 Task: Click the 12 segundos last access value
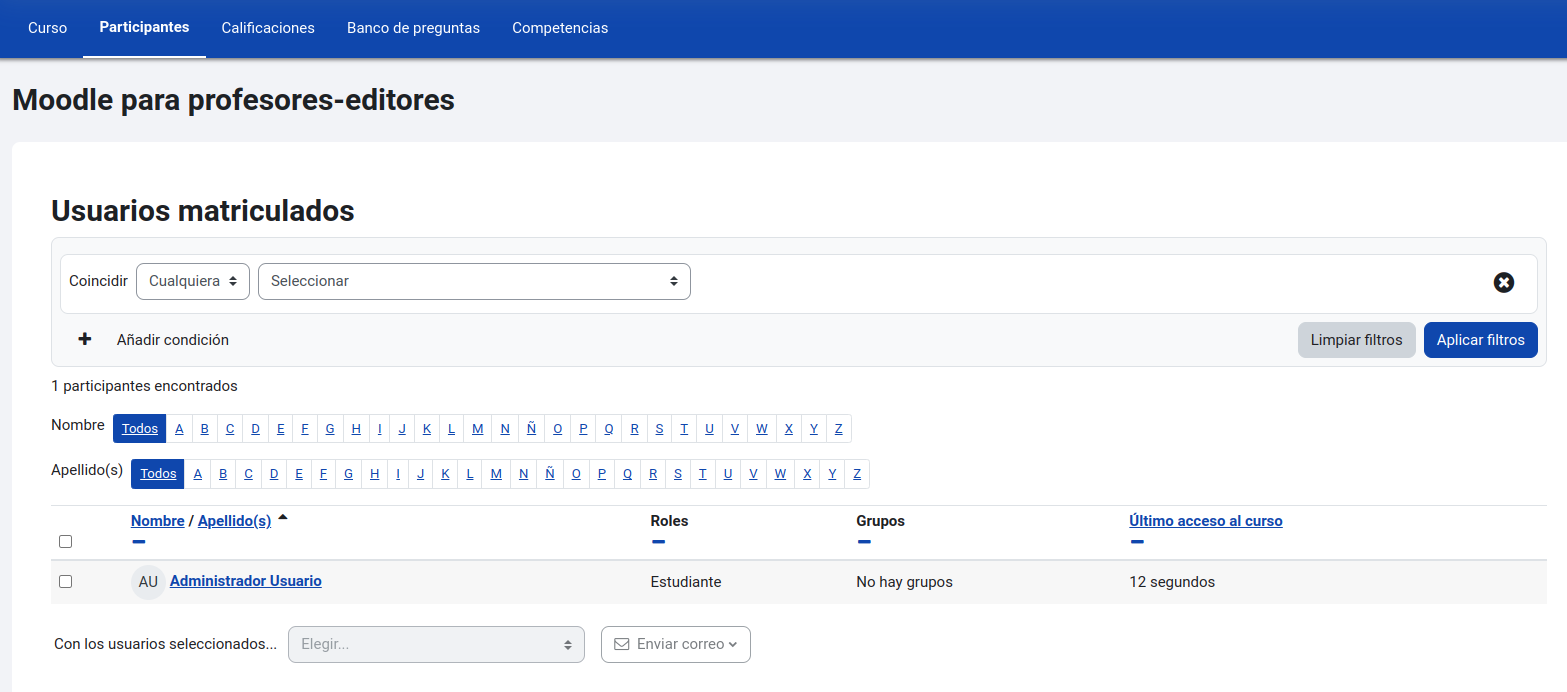click(x=1172, y=582)
